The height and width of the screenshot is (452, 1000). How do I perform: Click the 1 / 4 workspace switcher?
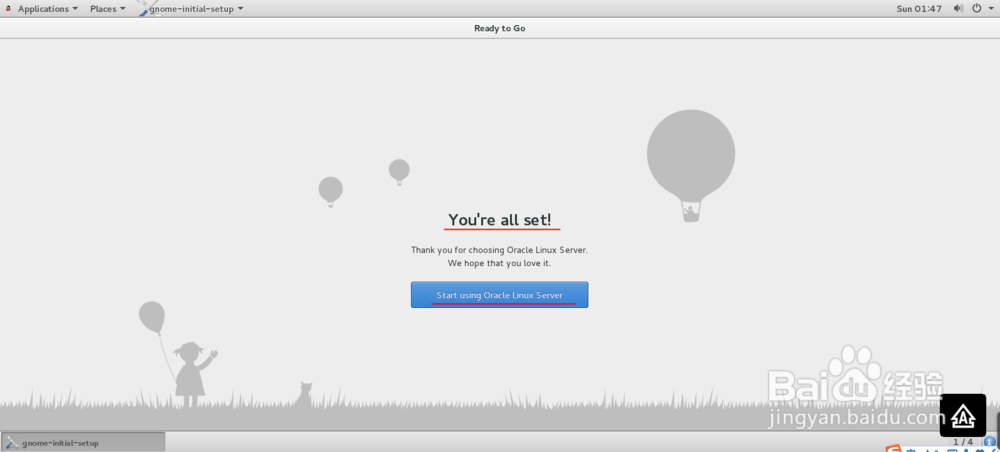coord(963,442)
